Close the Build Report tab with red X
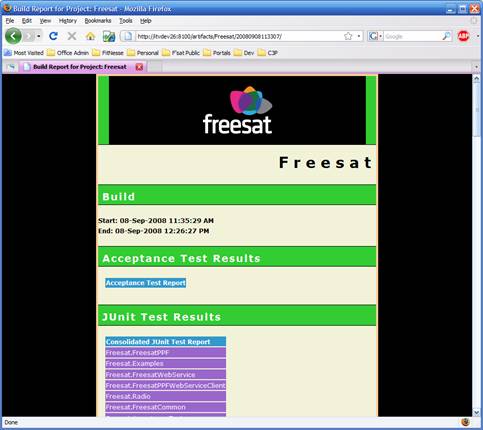 139,67
